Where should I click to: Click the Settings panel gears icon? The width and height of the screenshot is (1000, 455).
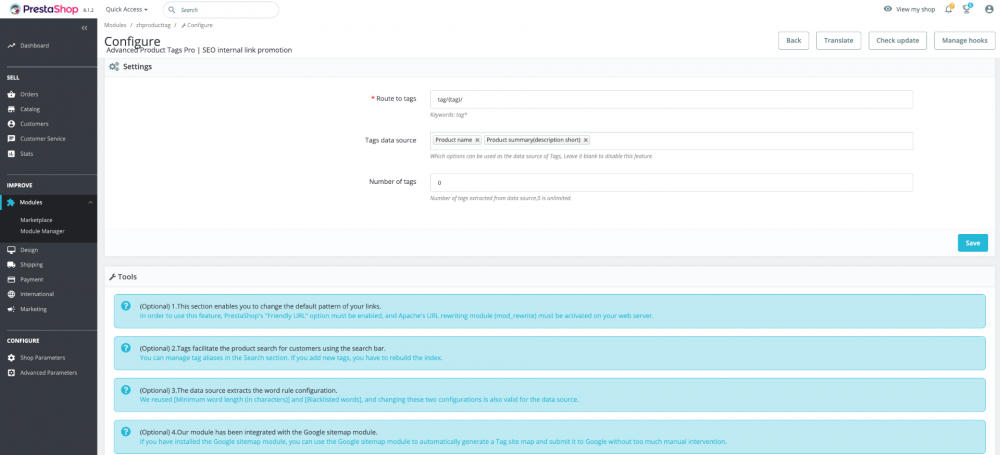pyautogui.click(x=114, y=66)
